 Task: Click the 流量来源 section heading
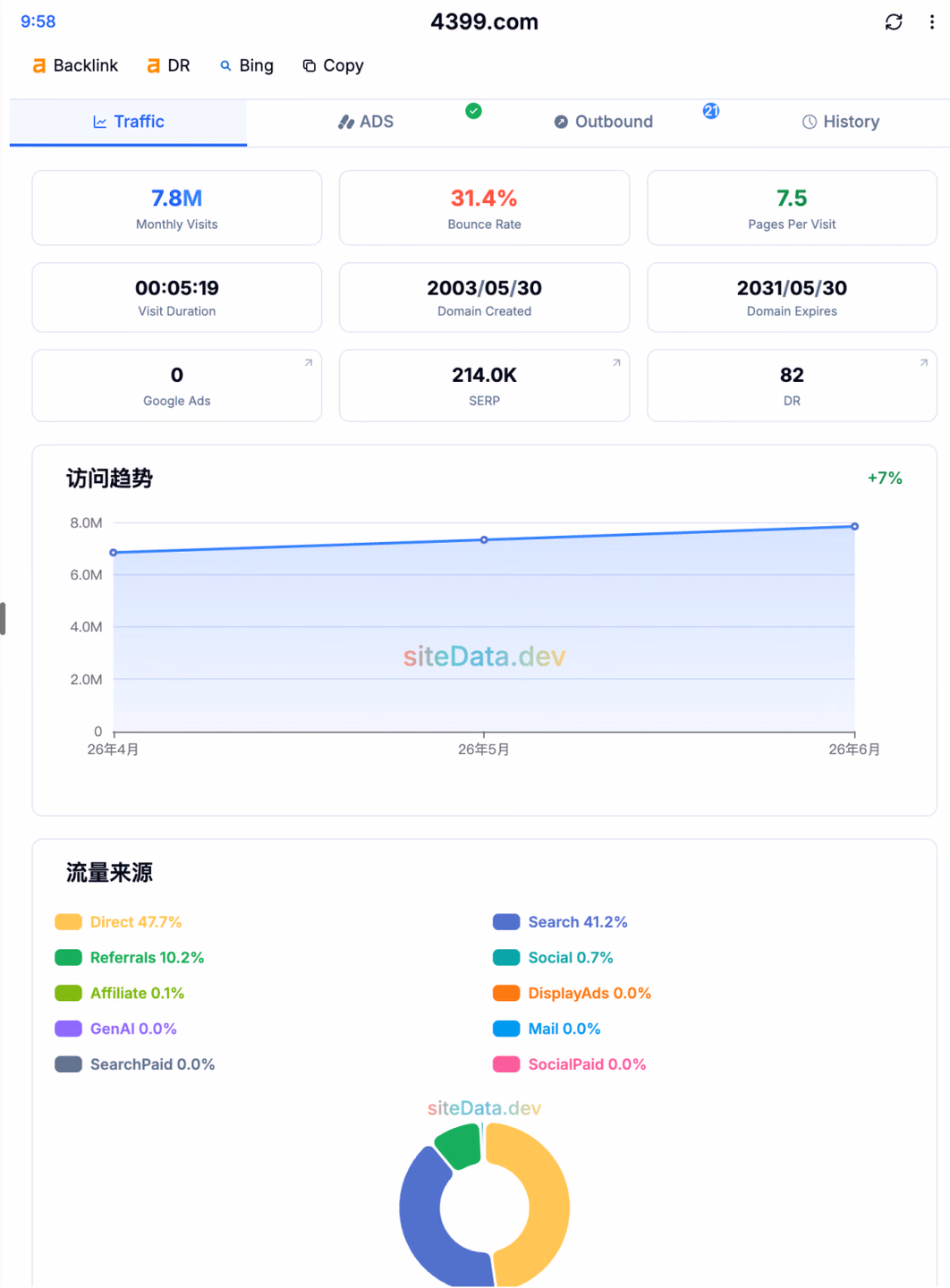(109, 873)
